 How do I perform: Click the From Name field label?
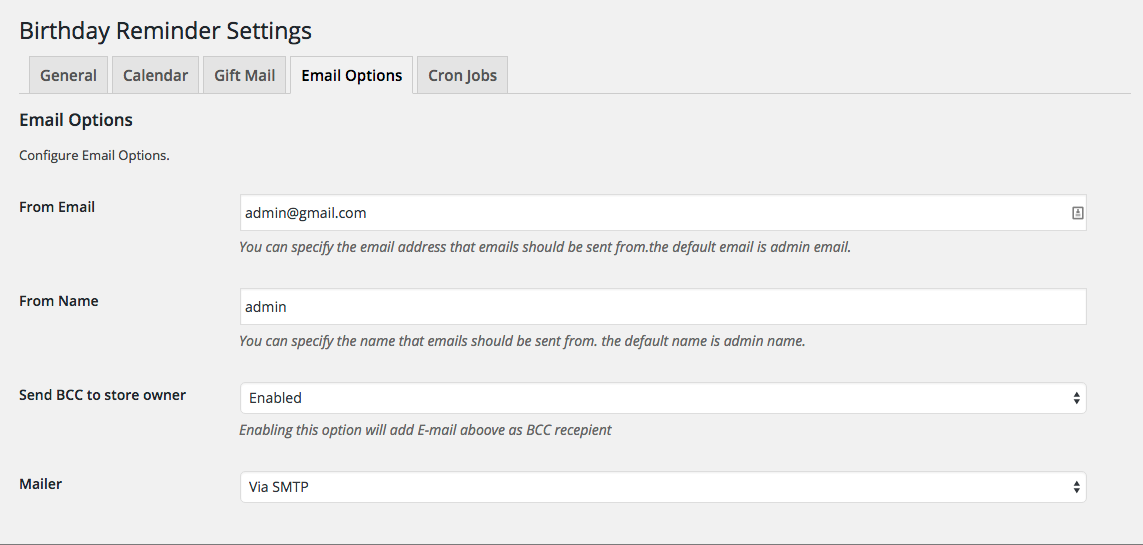59,301
